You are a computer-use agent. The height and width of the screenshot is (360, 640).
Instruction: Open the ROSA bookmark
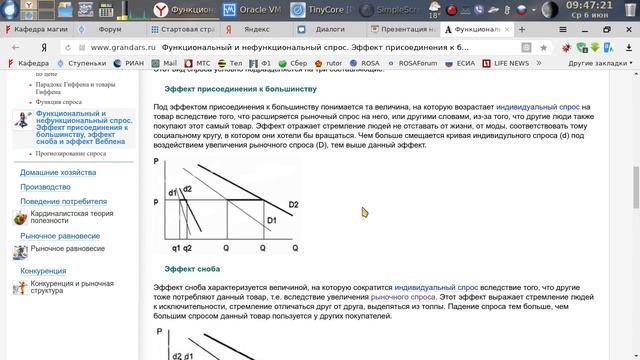365,63
